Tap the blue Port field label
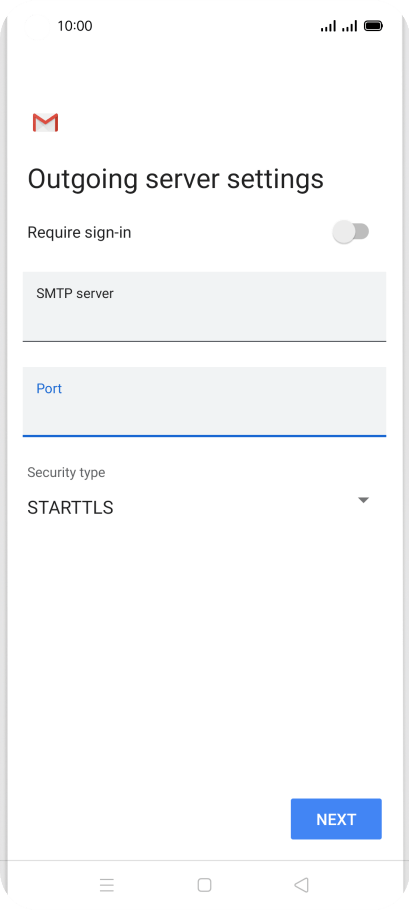Image resolution: width=409 pixels, height=910 pixels. coord(49,389)
